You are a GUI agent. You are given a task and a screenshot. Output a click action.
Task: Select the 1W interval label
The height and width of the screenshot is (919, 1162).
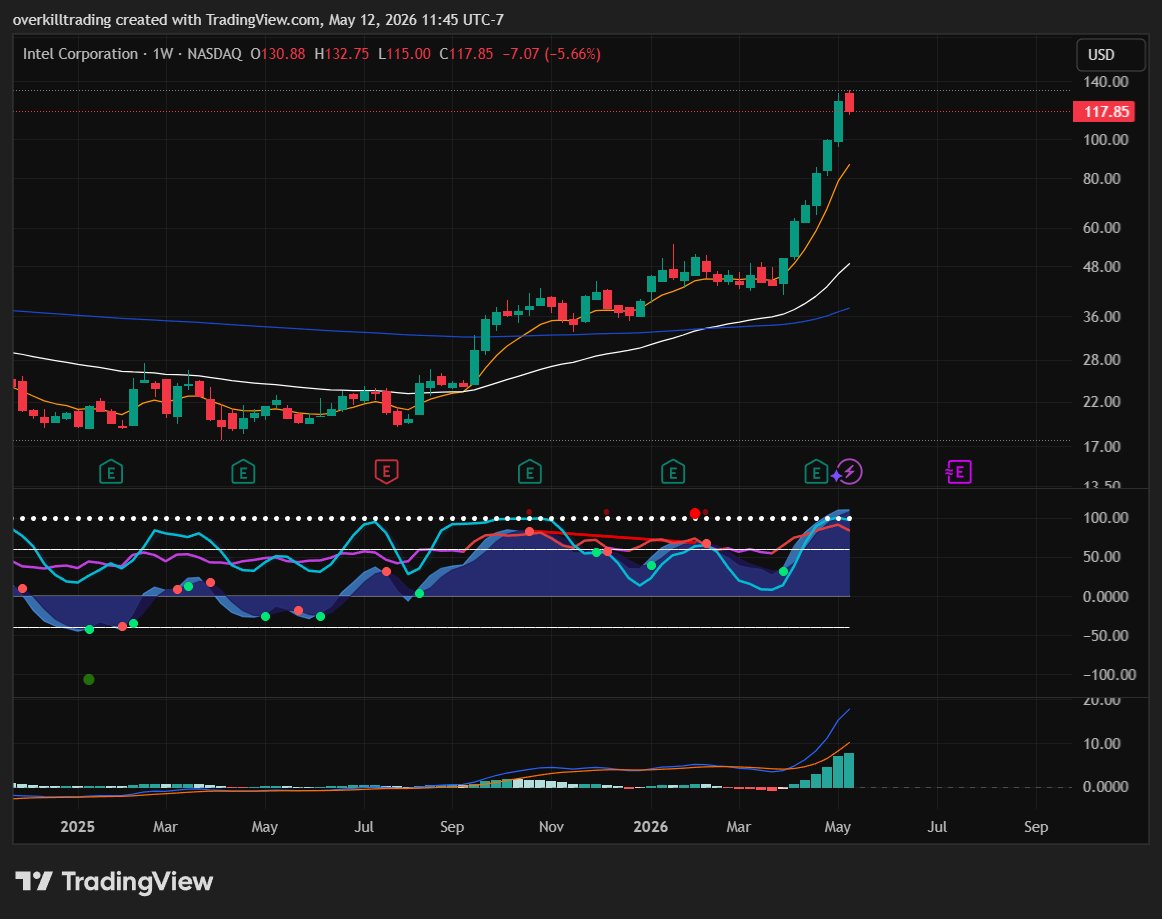(162, 54)
